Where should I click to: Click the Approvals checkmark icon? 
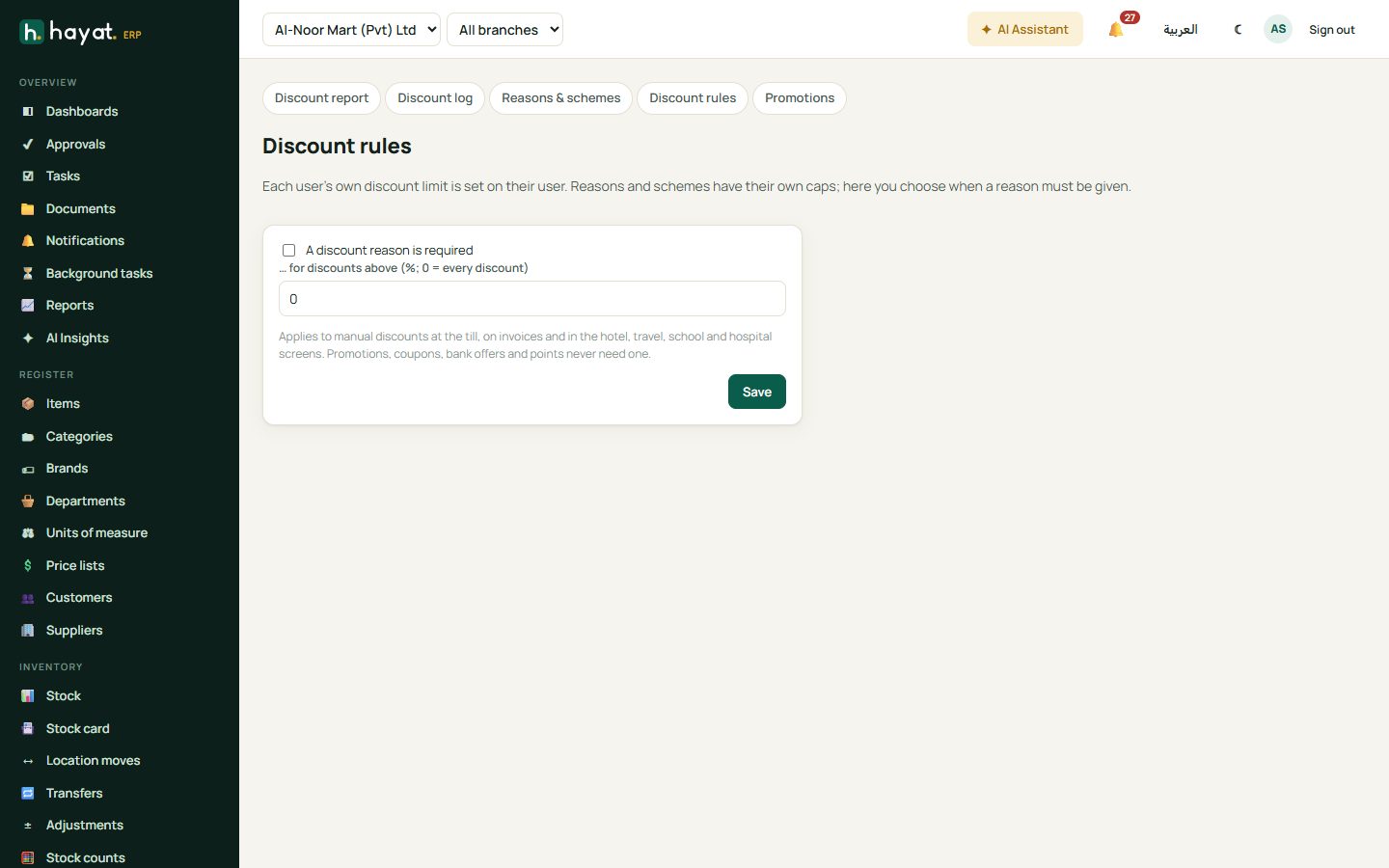tap(28, 145)
